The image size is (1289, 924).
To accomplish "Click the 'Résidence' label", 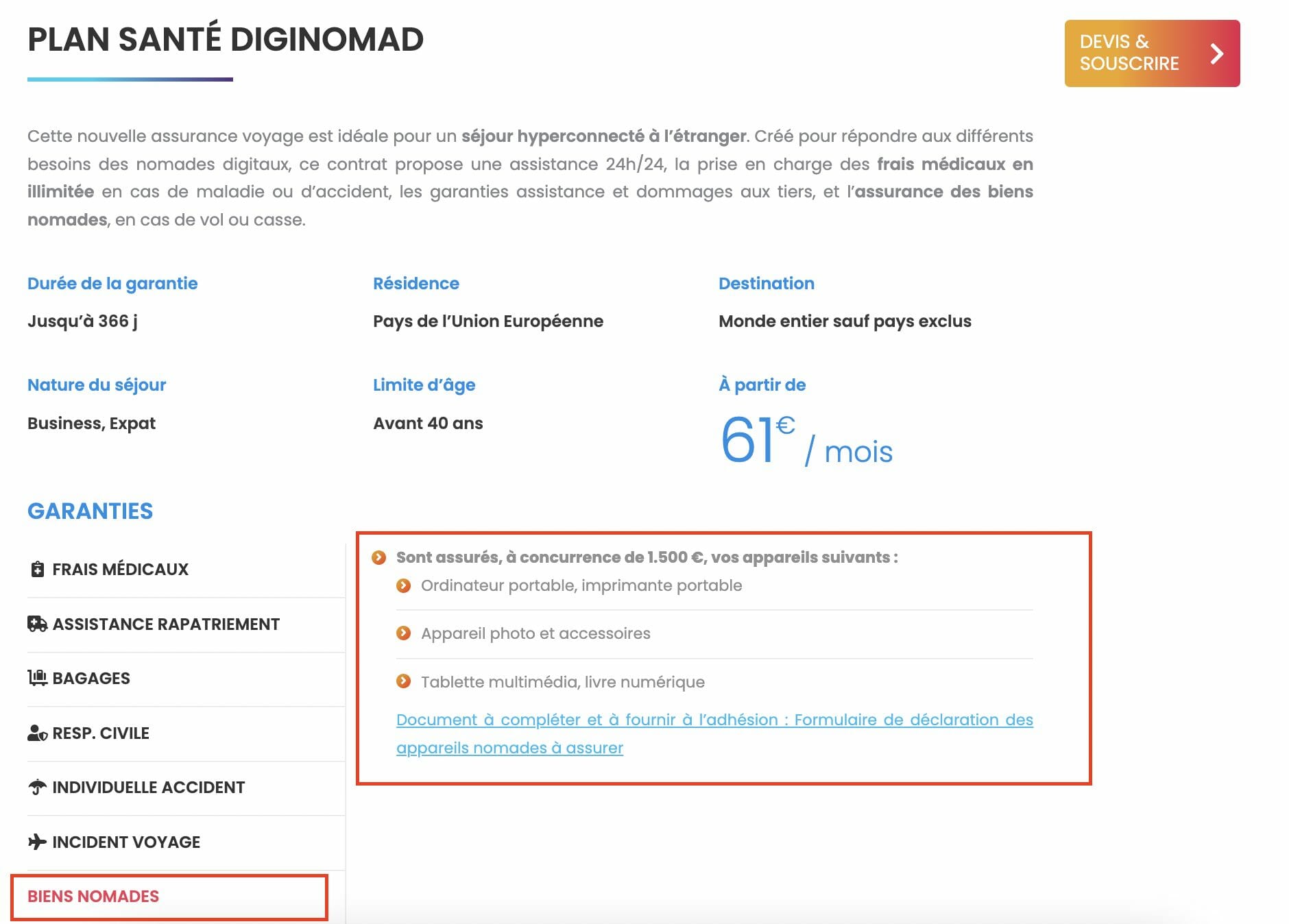I will [416, 284].
